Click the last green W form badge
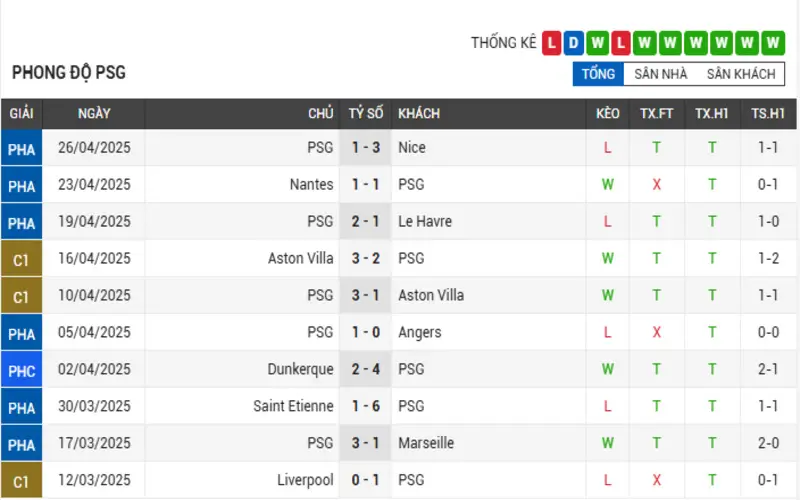The image size is (800, 500). tap(772, 43)
